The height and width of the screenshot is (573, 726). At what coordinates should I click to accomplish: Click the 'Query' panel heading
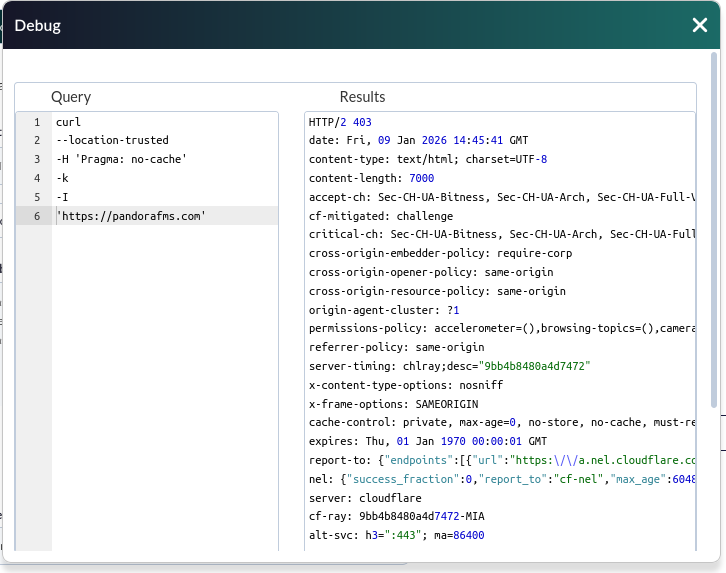point(71,97)
